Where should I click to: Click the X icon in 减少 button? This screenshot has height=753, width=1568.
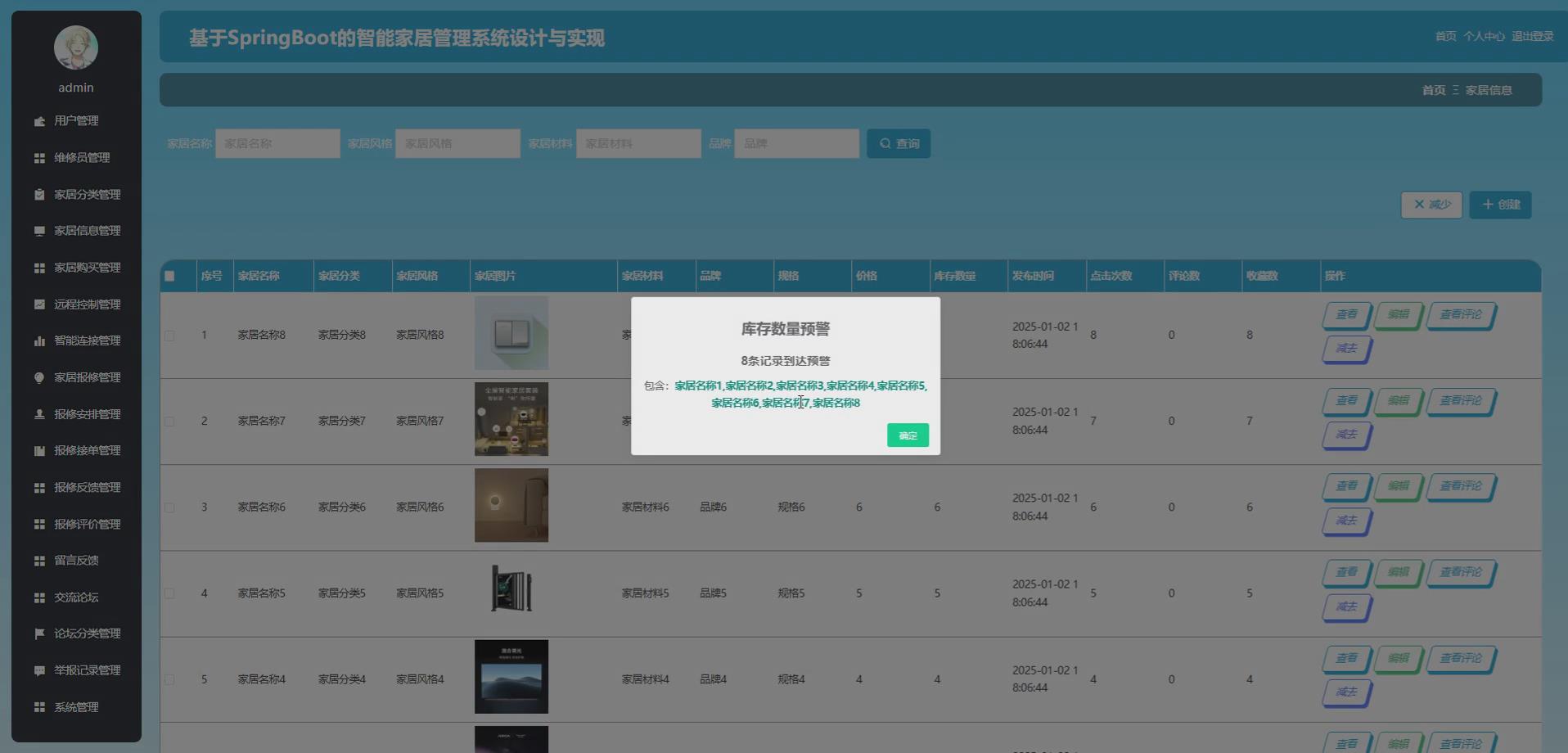(x=1419, y=205)
